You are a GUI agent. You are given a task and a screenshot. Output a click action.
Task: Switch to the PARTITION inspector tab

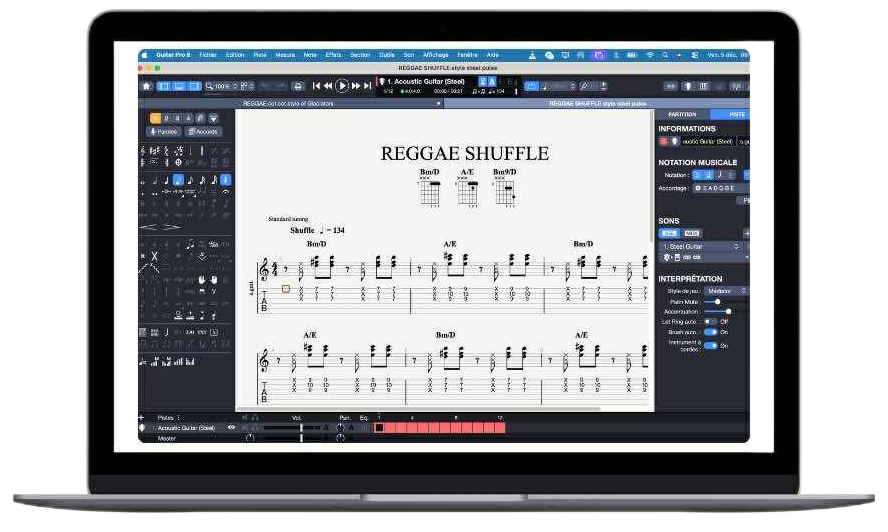click(x=682, y=114)
